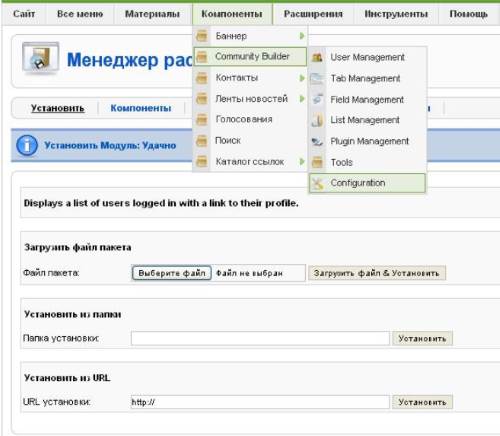500x436 pixels.
Task: Open the Сайт menu
Action: [x=24, y=14]
